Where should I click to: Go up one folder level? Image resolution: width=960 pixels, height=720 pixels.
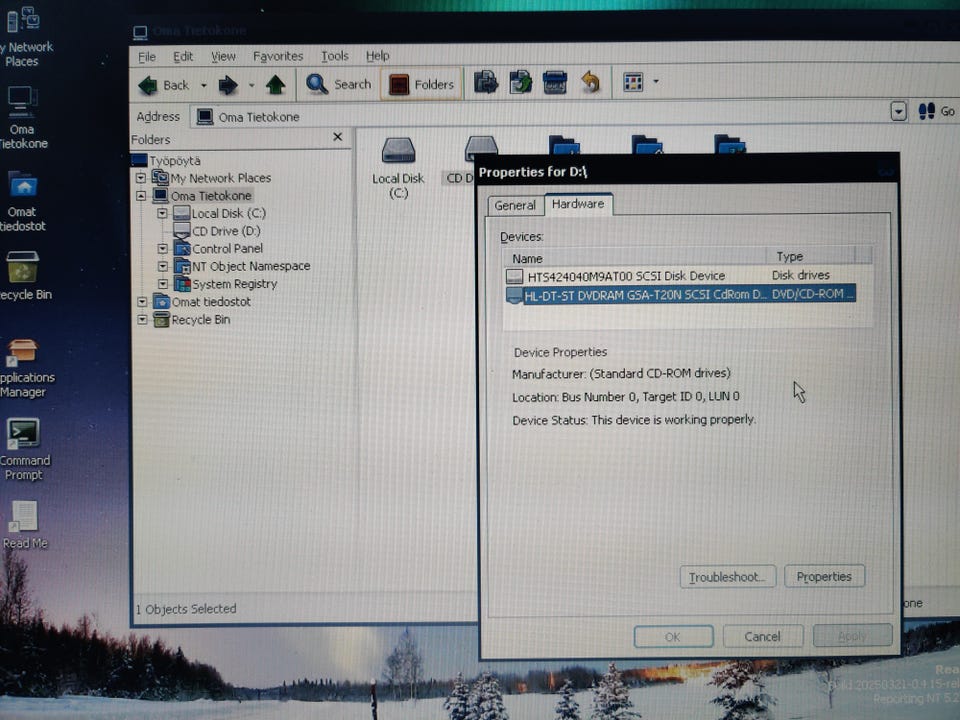(276, 84)
